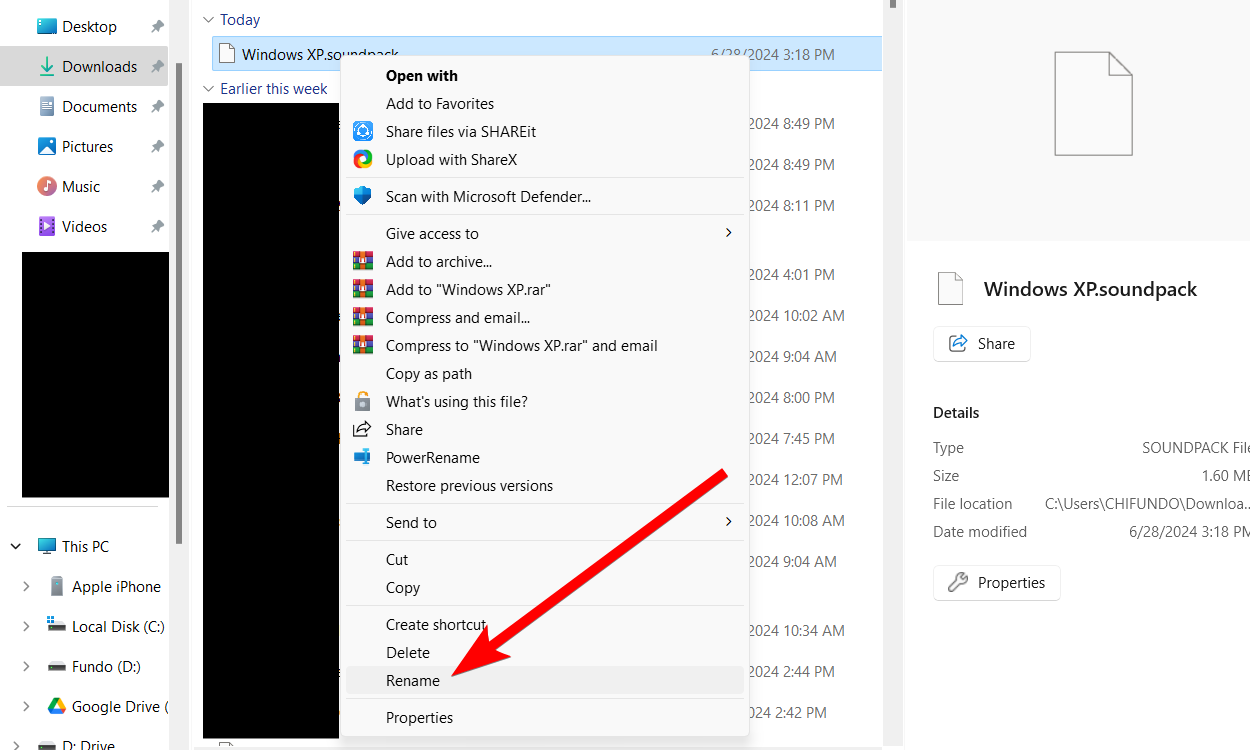Click the Pictures icon in sidebar
Screen dimensions: 1250x750
coord(46,146)
